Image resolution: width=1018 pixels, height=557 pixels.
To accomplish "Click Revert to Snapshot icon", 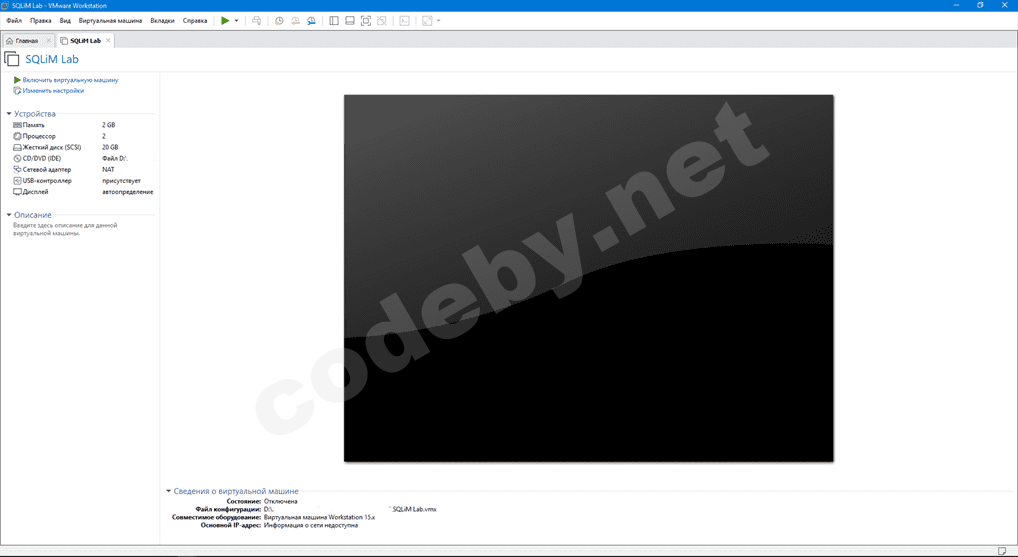I will pyautogui.click(x=295, y=21).
